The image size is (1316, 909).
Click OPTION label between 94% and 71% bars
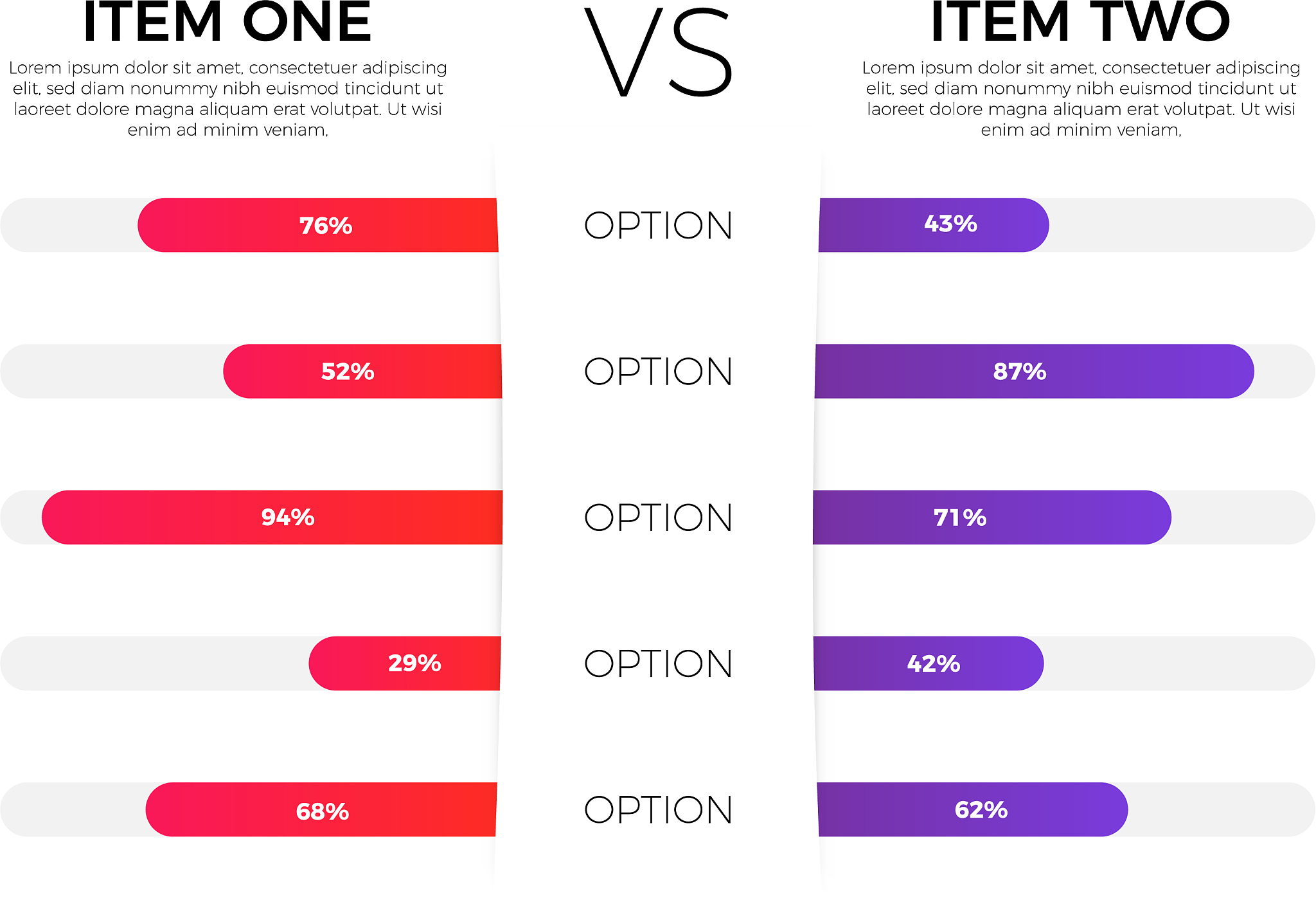(658, 517)
